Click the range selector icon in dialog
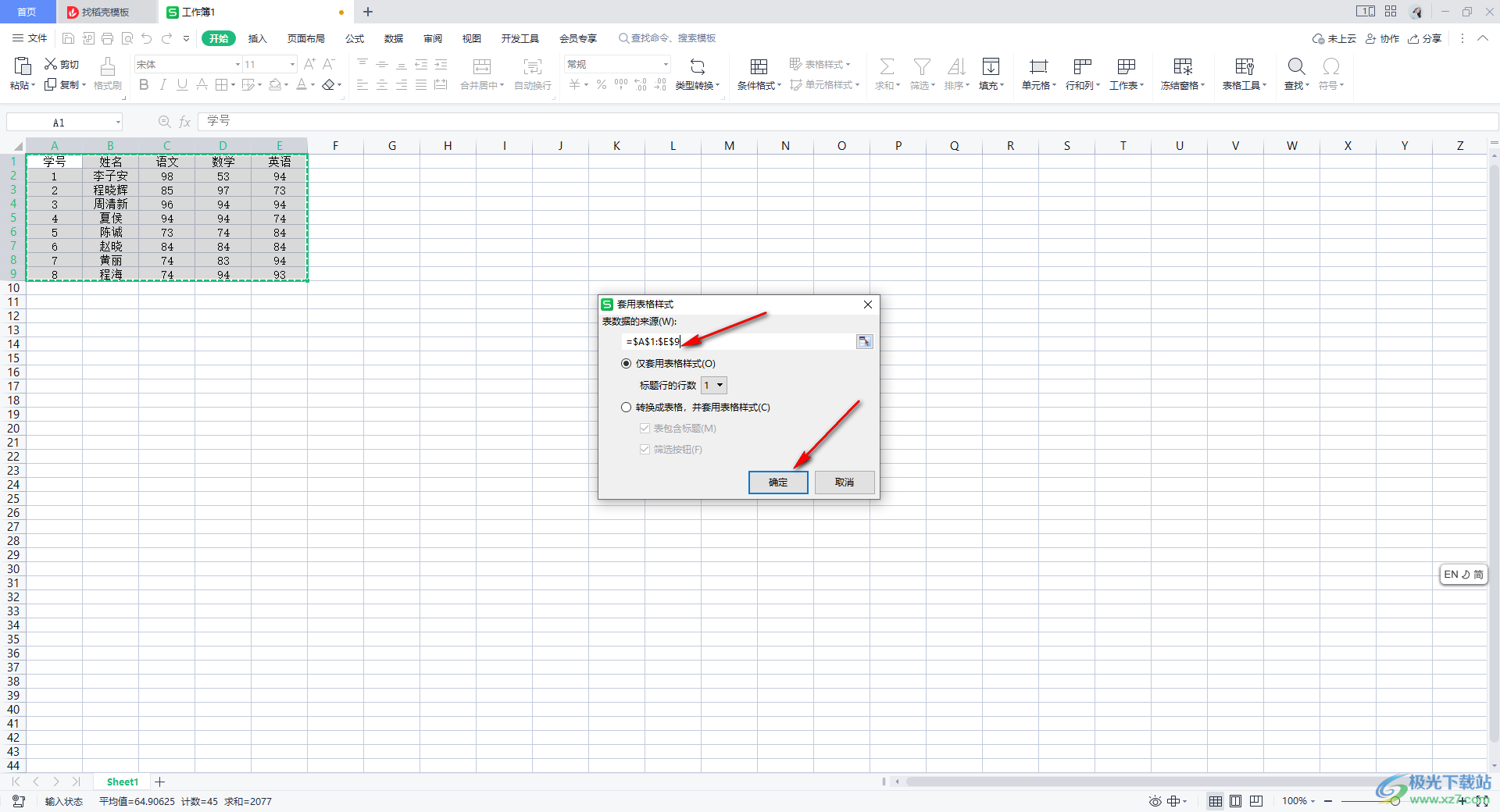Screen dimensions: 1500x812 coord(864,342)
